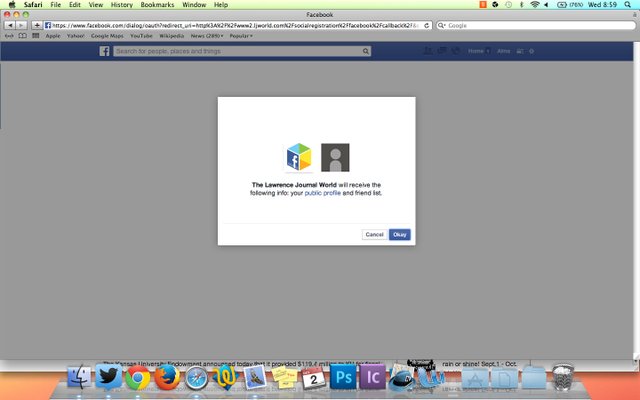640x400 pixels.
Task: Click the Facebook app cube icon in dialog
Action: coord(299,157)
